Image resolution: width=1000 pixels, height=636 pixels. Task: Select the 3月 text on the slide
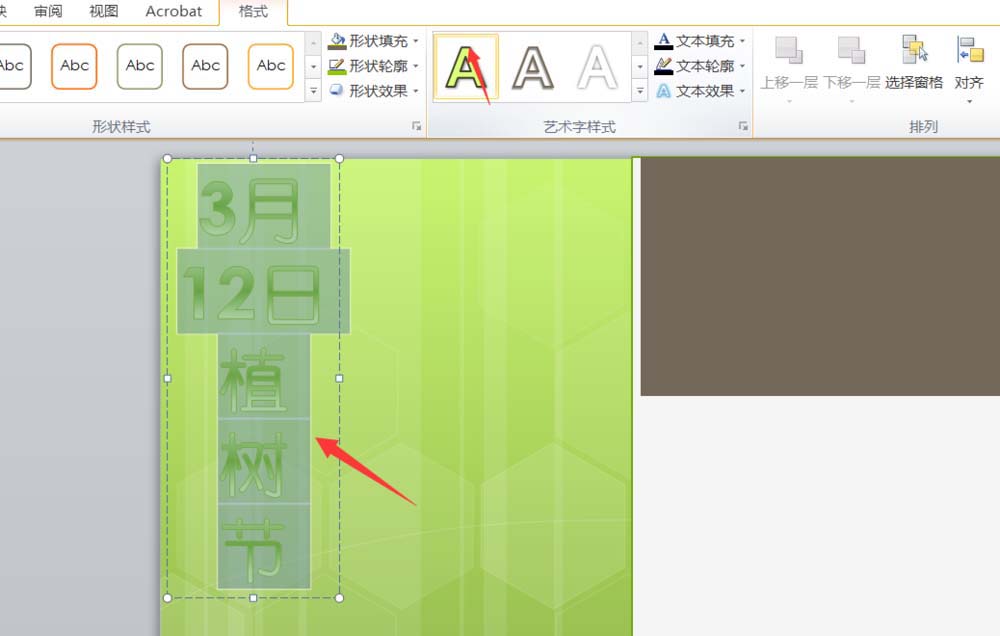pyautogui.click(x=249, y=211)
